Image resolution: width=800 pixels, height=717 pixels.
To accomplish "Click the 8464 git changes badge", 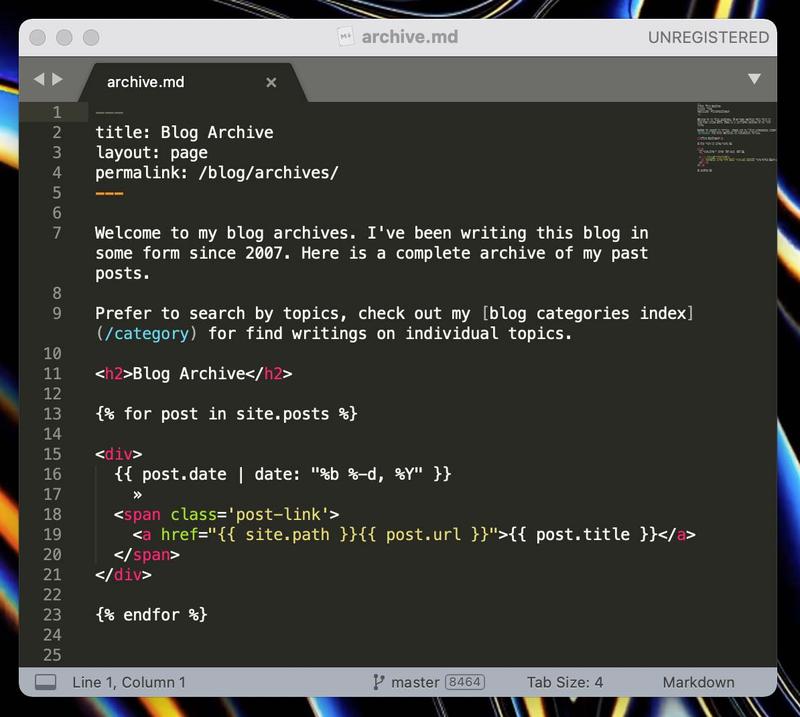I will pyautogui.click(x=465, y=682).
